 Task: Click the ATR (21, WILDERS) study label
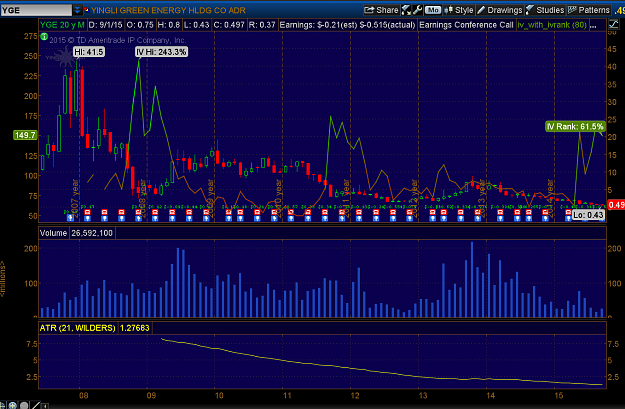click(77, 328)
